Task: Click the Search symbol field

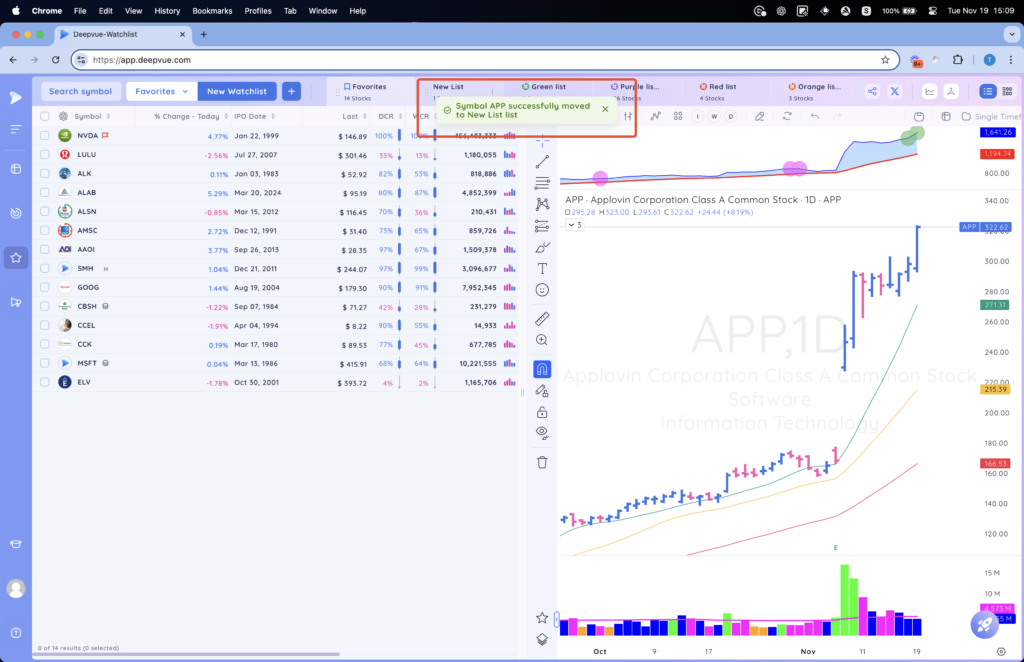Action: coord(80,91)
